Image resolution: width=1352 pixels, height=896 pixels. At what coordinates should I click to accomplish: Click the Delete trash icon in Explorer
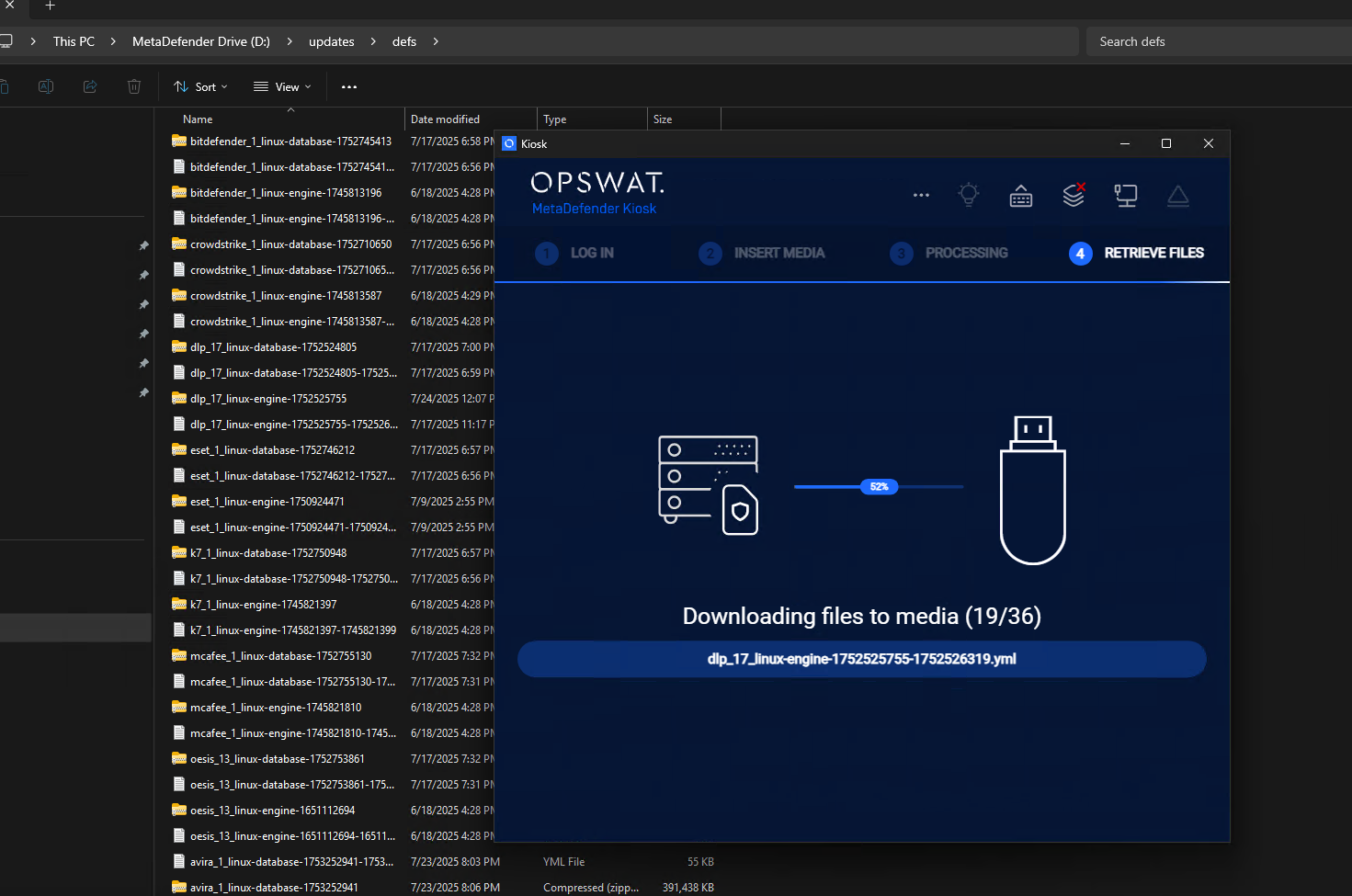(x=134, y=86)
